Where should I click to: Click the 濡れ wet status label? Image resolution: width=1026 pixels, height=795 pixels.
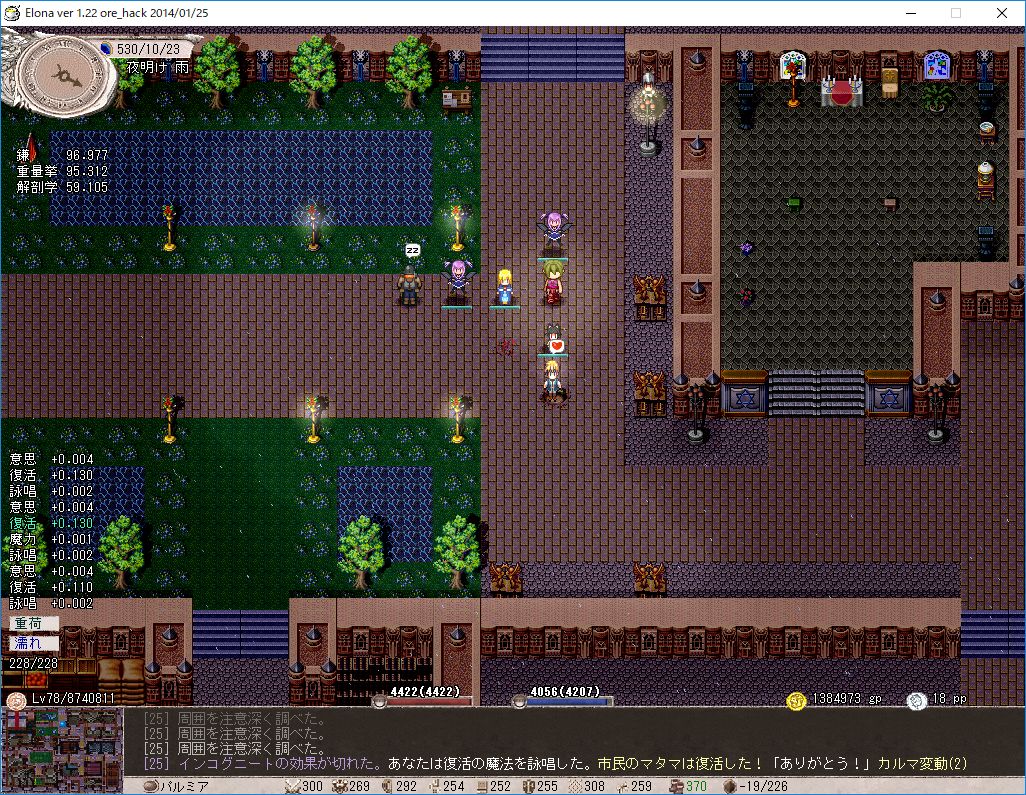point(34,643)
